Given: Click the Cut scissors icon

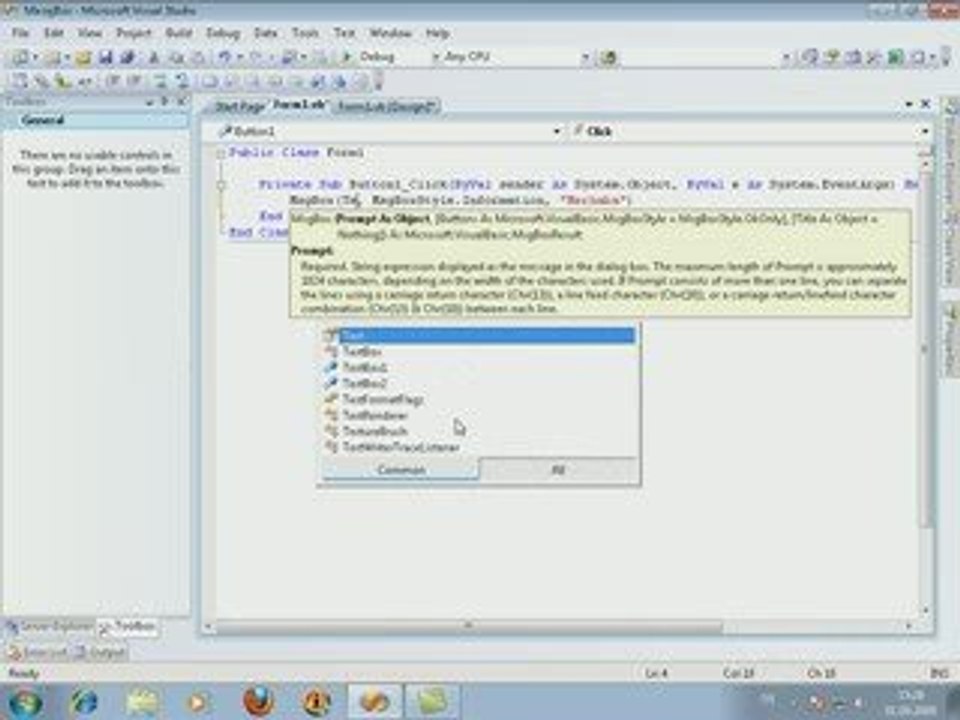Looking at the screenshot, I should pyautogui.click(x=154, y=58).
